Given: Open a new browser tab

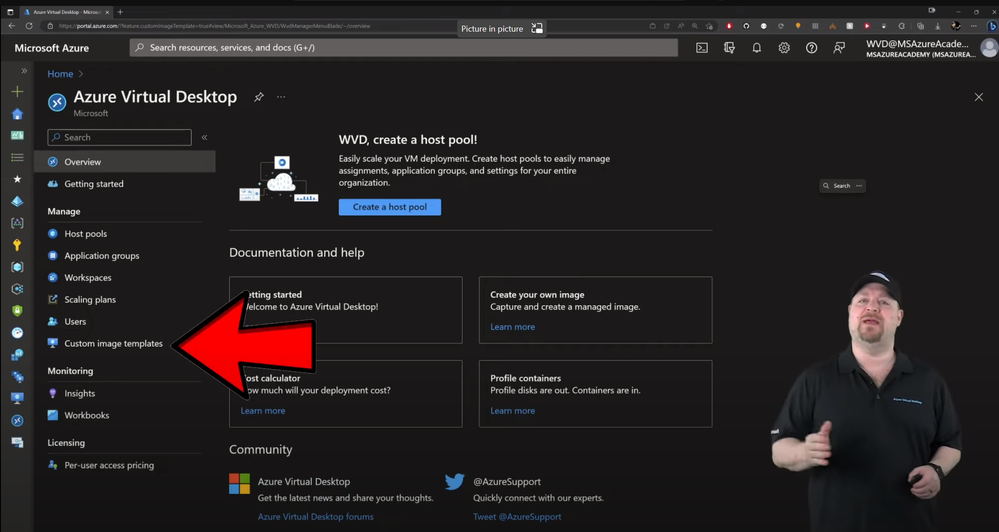Looking at the screenshot, I should 120,12.
